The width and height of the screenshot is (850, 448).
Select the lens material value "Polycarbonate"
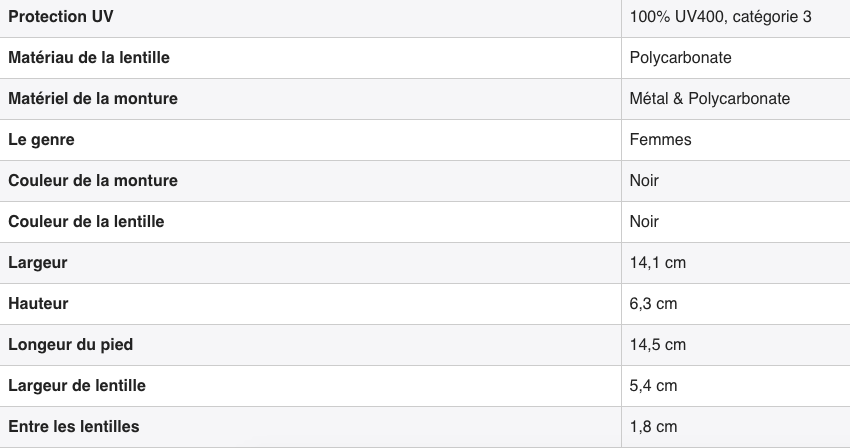(680, 58)
